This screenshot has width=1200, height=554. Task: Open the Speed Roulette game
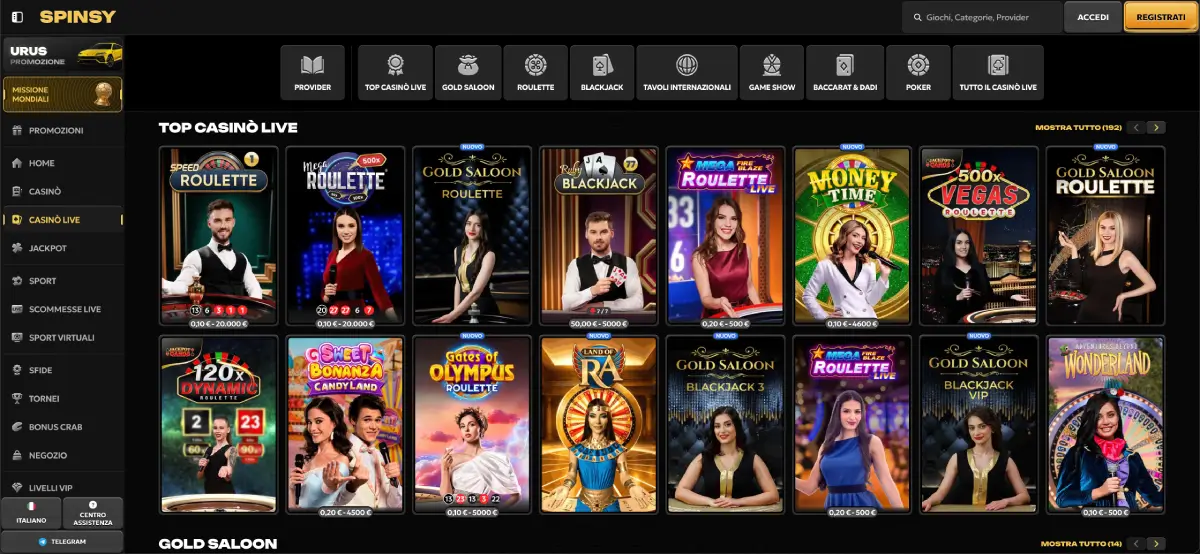point(219,235)
